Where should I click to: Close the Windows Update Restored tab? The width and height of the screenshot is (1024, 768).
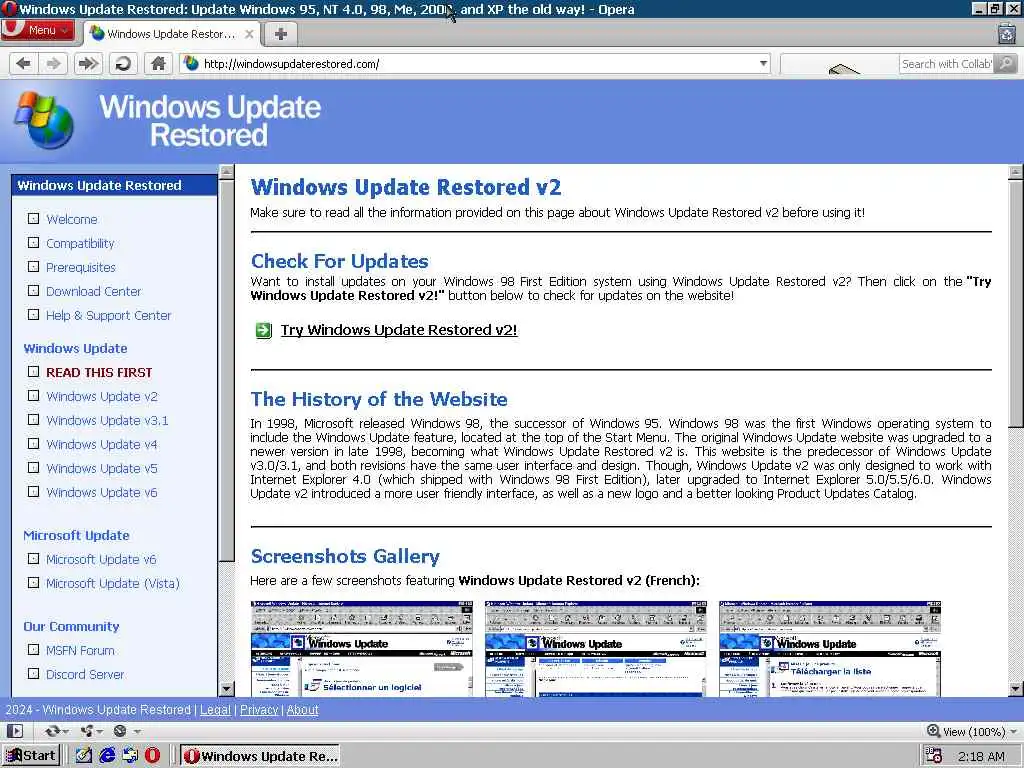(249, 34)
